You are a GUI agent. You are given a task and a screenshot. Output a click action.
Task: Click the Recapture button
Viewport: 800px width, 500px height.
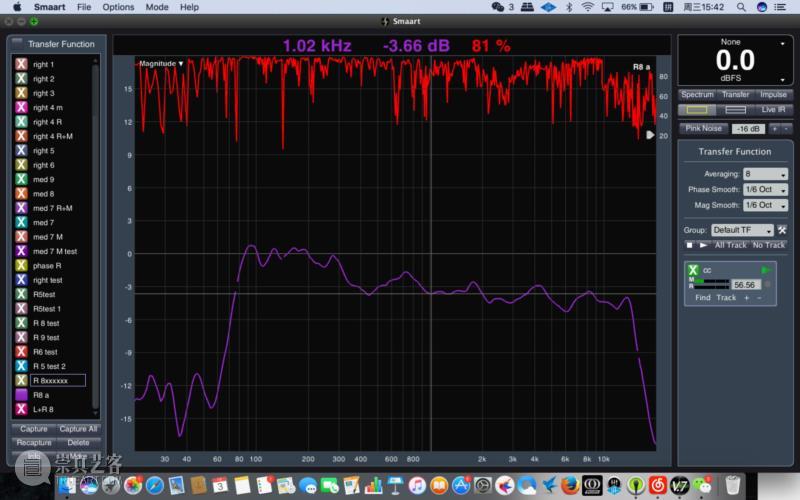[x=34, y=443]
